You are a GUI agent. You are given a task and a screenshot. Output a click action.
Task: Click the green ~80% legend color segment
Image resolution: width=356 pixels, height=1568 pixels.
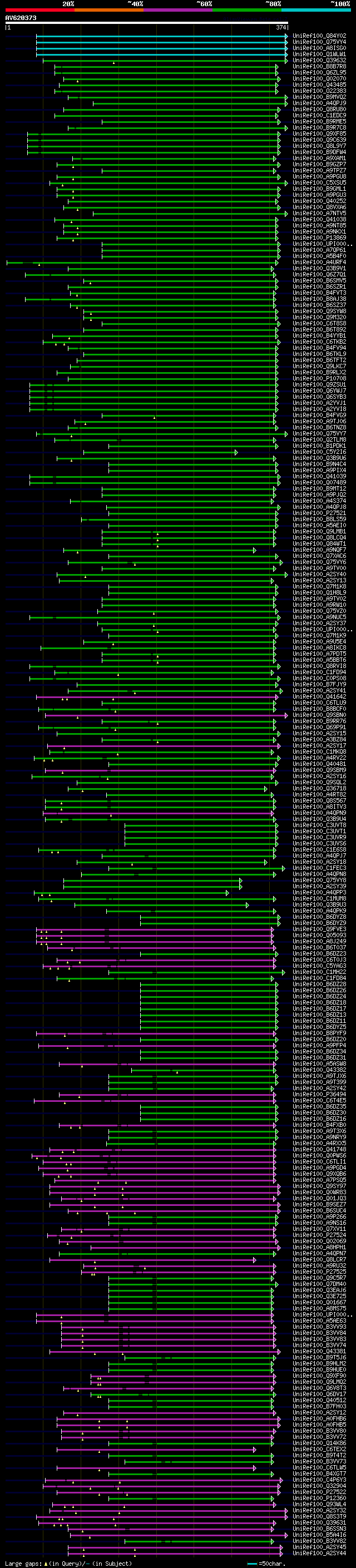click(x=247, y=10)
